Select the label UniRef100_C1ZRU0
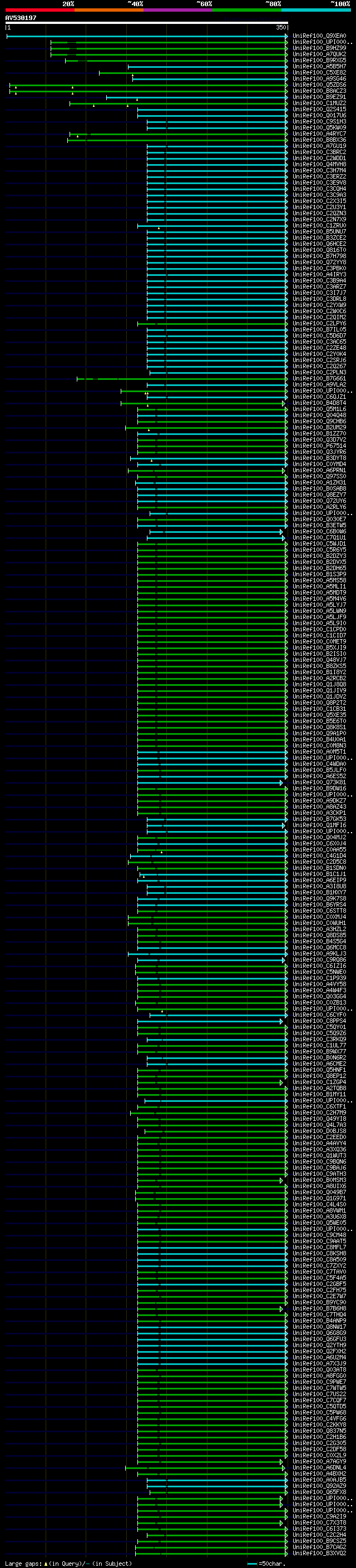The image size is (356, 1568). coord(319,225)
